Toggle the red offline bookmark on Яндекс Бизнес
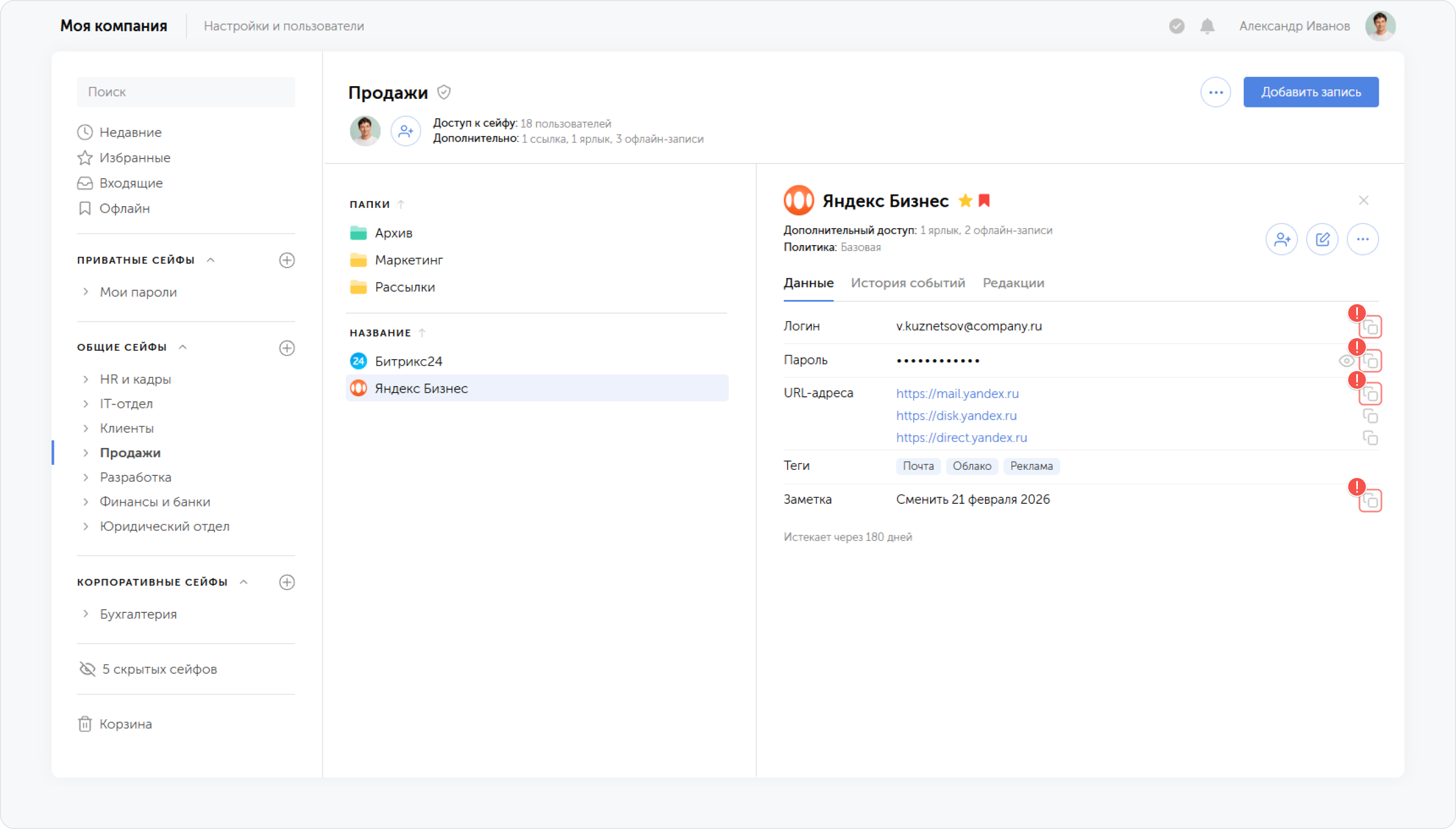 pyautogui.click(x=984, y=201)
